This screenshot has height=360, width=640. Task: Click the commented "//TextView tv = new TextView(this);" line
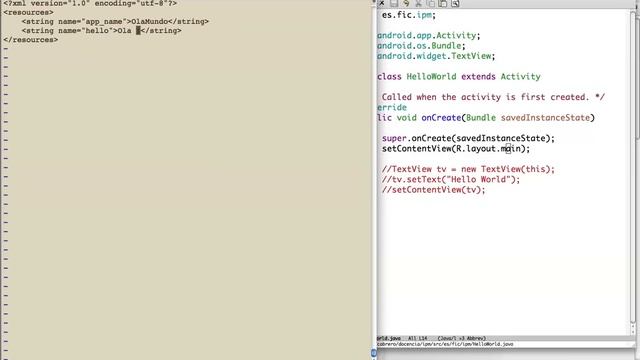(468, 169)
